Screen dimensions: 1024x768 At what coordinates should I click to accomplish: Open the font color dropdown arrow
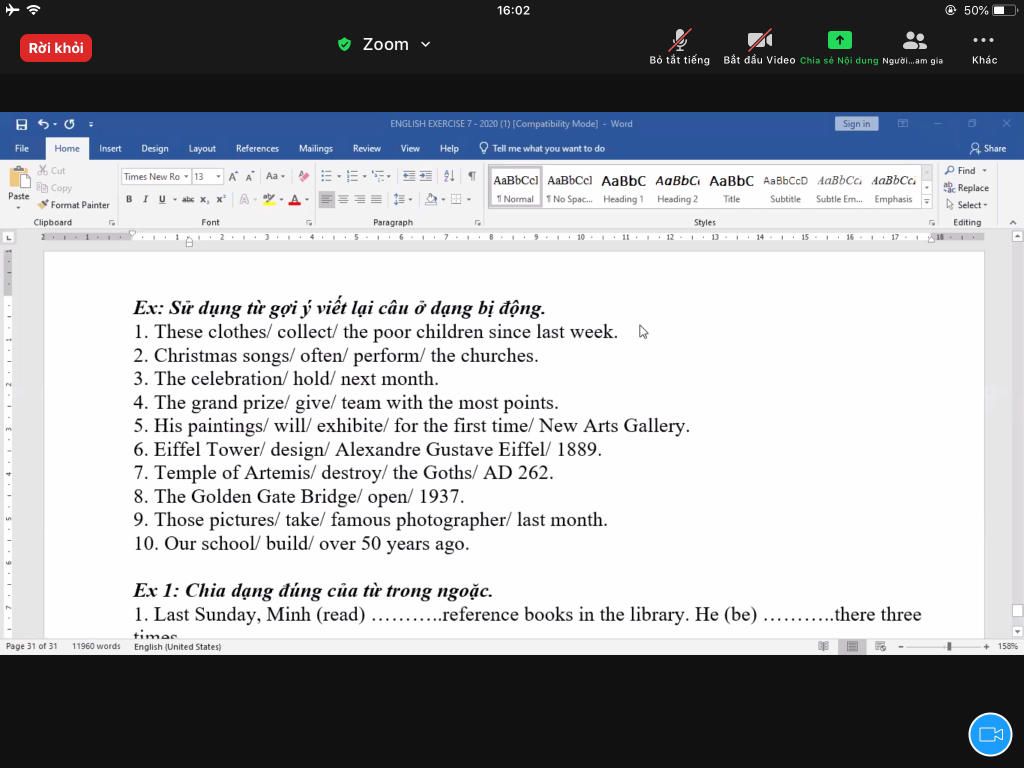[x=307, y=199]
